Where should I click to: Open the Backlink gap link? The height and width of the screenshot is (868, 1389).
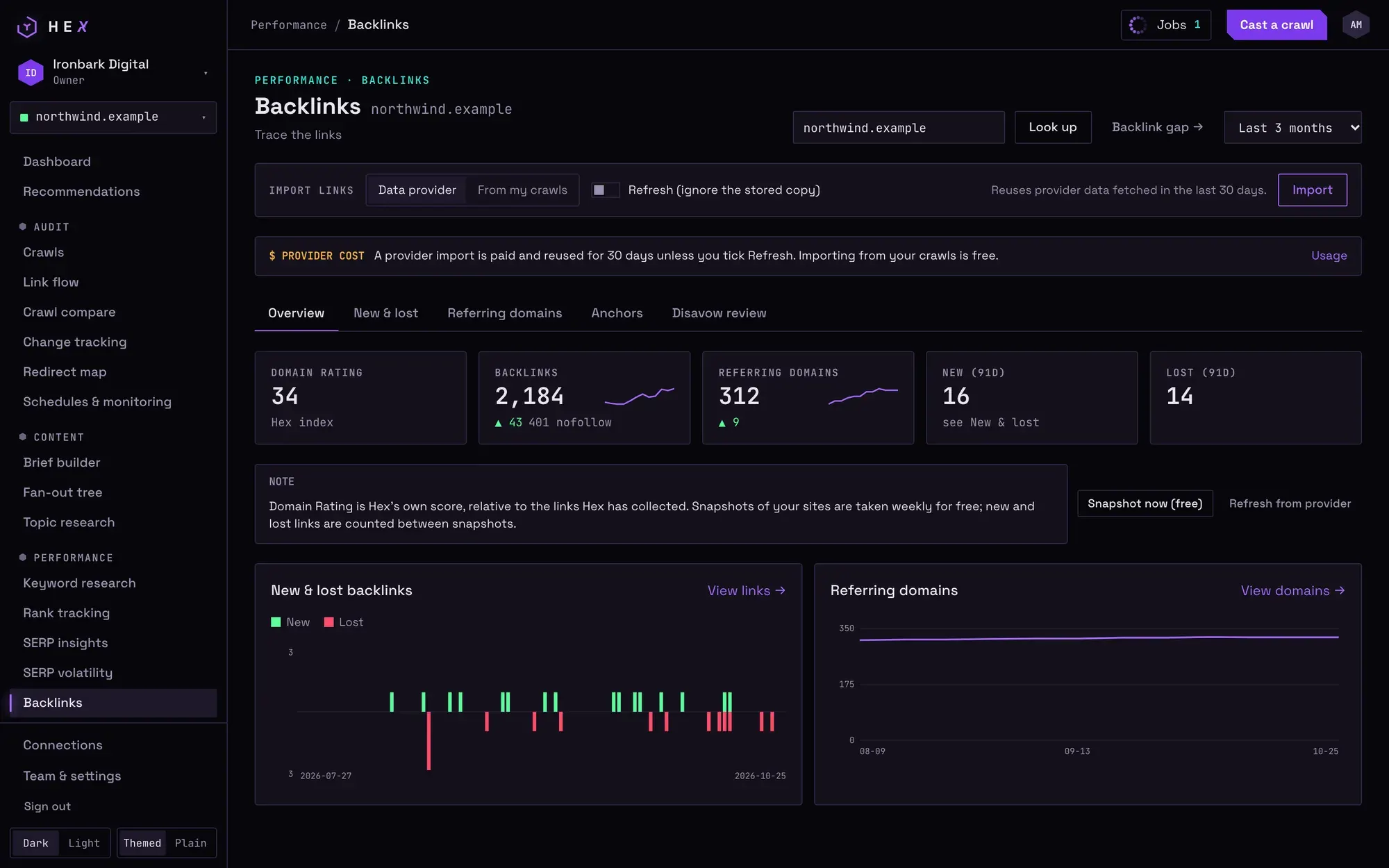[x=1157, y=127]
